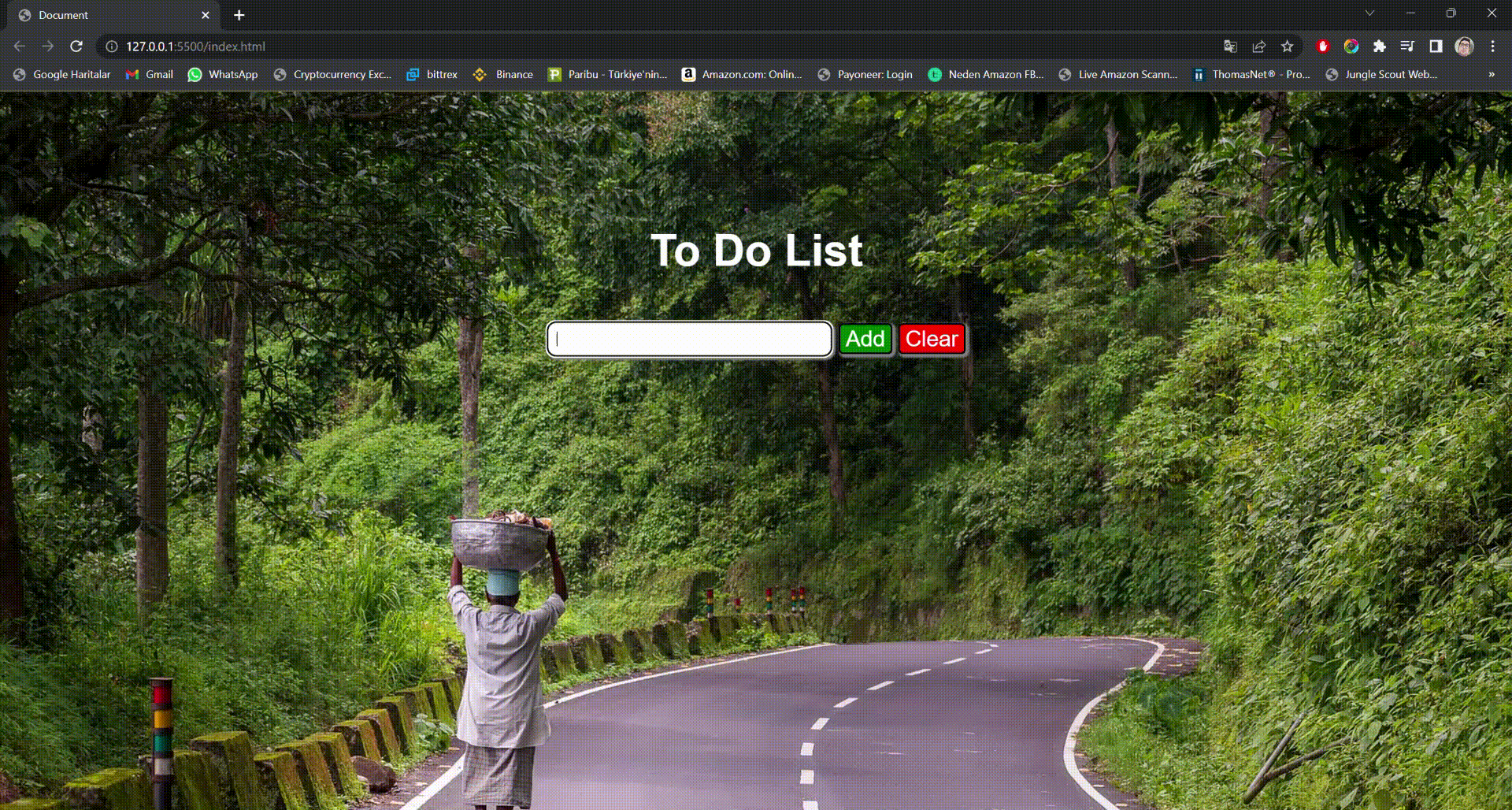The image size is (1512, 810).
Task: Click the share page icon
Action: pyautogui.click(x=1258, y=46)
